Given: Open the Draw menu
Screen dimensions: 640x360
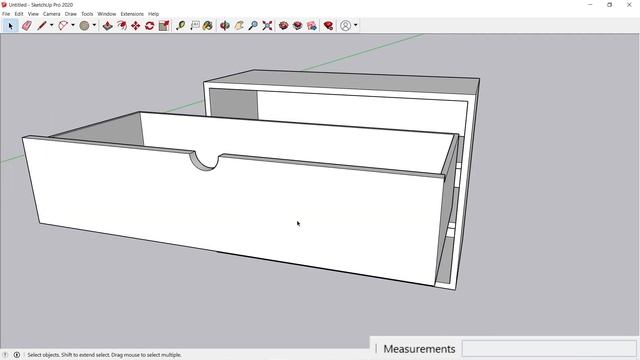Looking at the screenshot, I should tap(71, 14).
